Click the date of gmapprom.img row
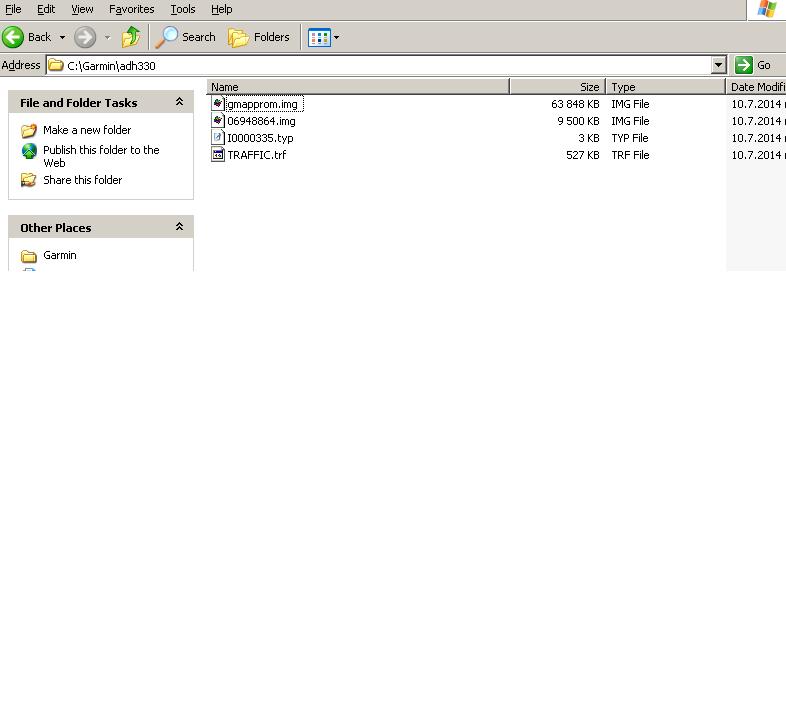The image size is (786, 709). [x=758, y=104]
